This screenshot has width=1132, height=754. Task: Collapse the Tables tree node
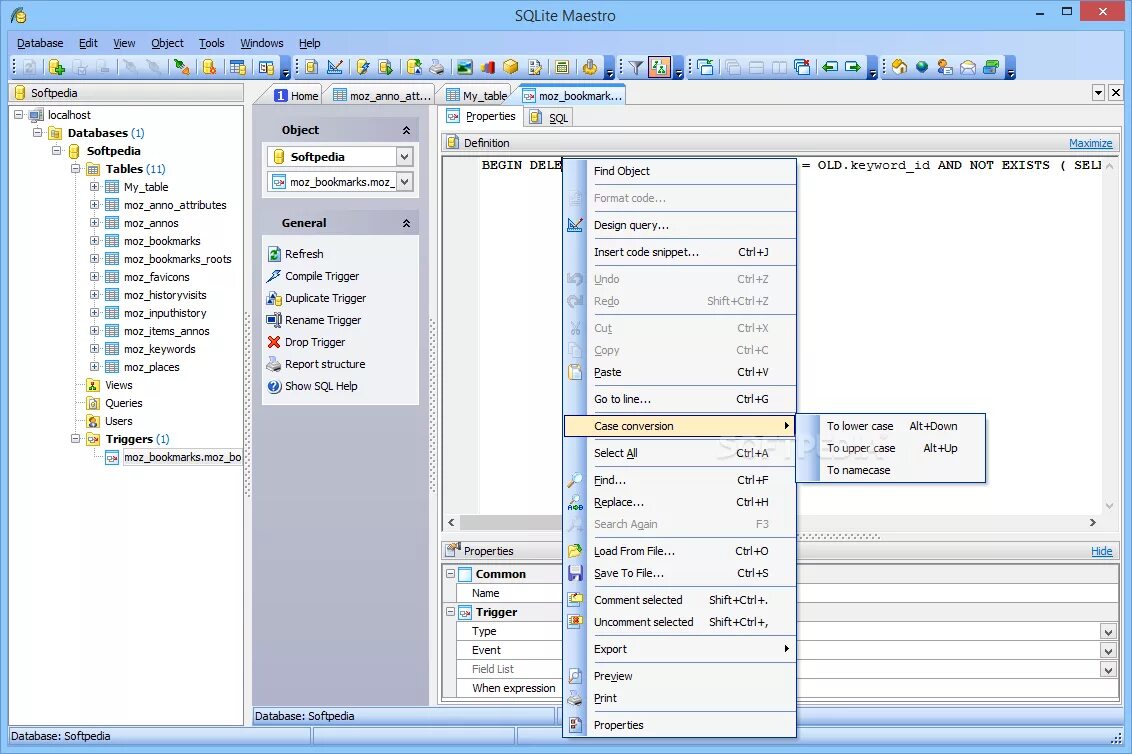pos(75,169)
